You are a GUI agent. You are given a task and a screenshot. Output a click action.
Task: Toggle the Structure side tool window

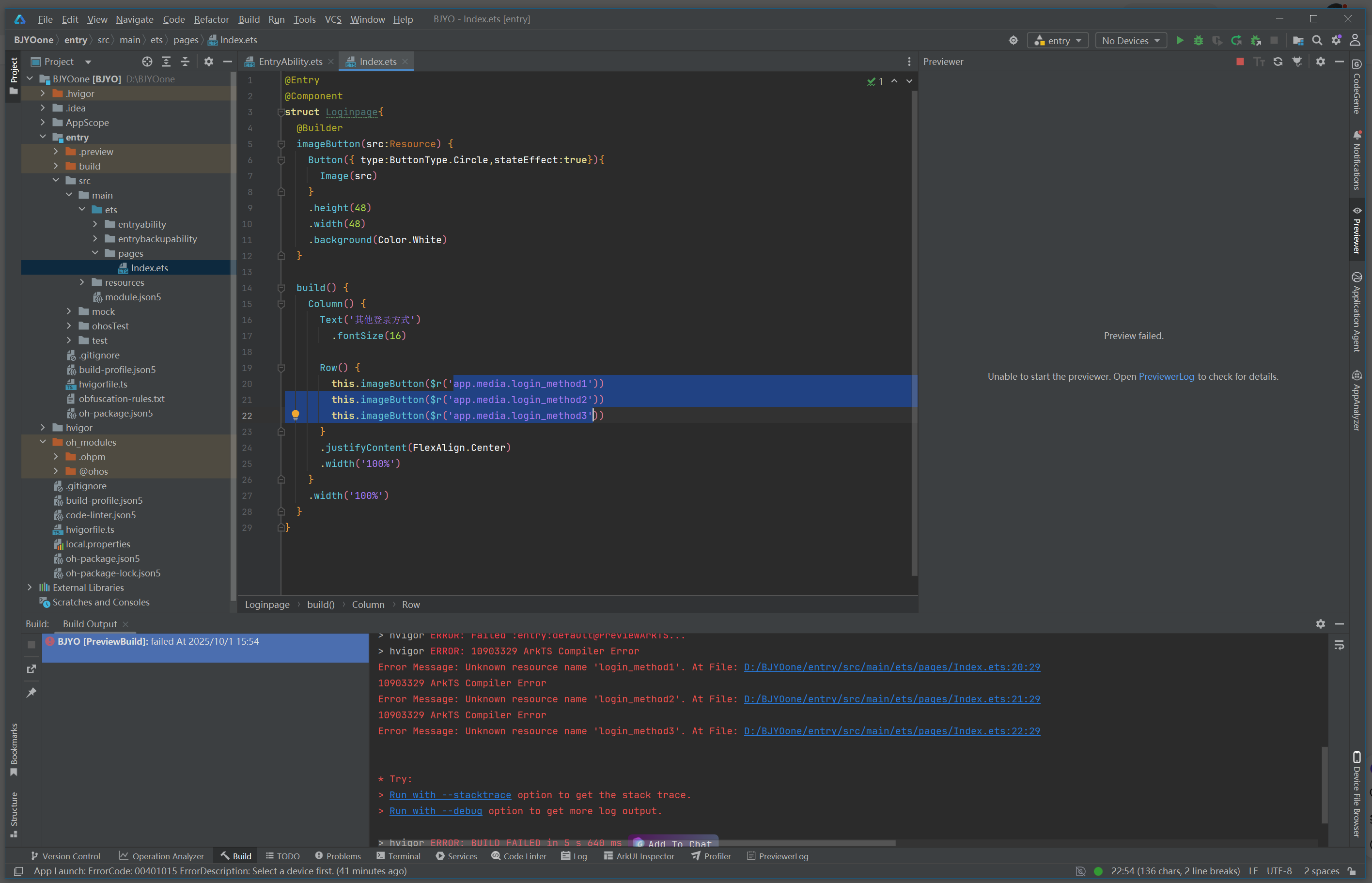coord(14,814)
